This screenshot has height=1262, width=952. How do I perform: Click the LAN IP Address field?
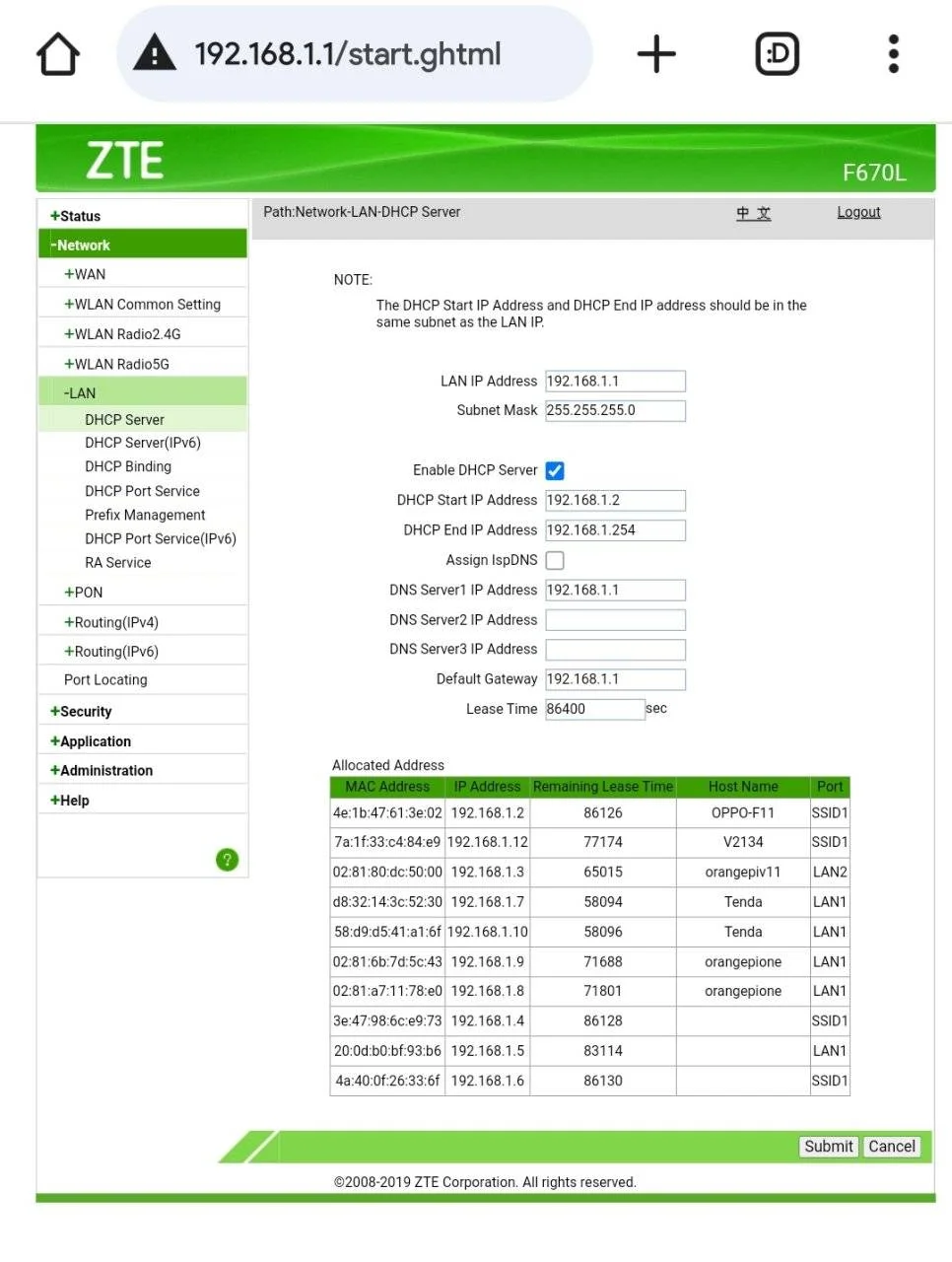615,382
